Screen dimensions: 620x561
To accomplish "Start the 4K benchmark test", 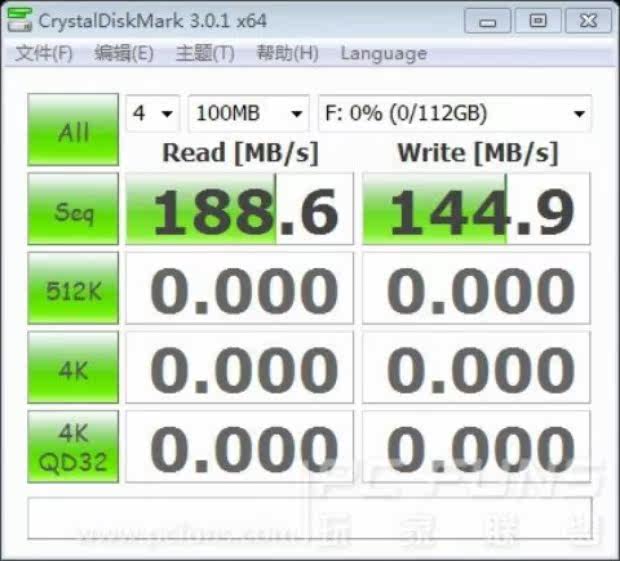I will coord(73,367).
